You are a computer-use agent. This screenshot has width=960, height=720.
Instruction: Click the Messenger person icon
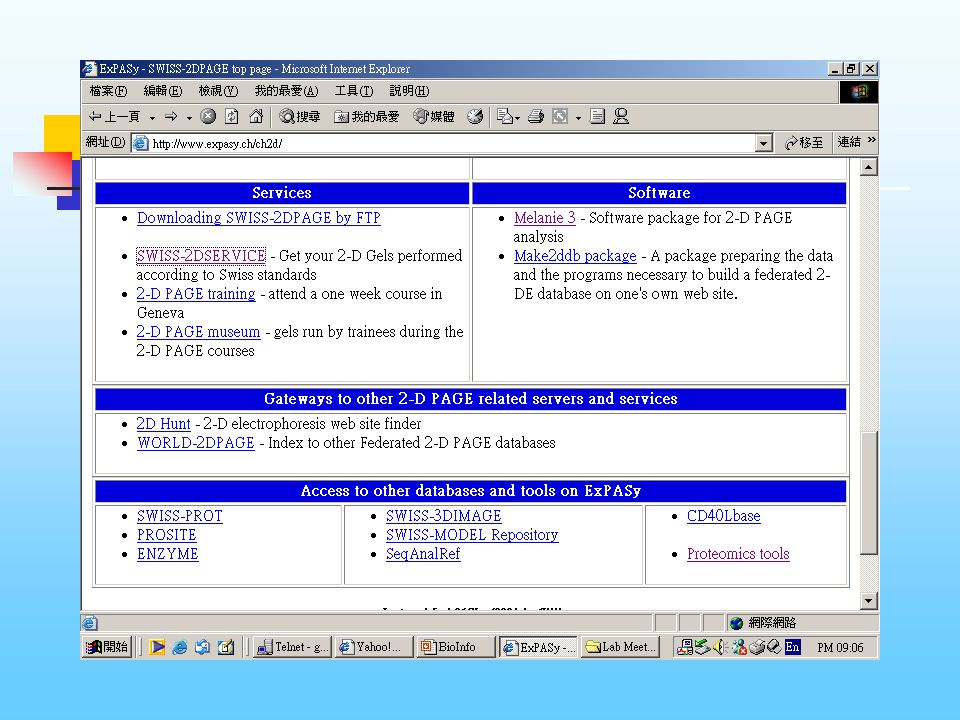(x=621, y=116)
